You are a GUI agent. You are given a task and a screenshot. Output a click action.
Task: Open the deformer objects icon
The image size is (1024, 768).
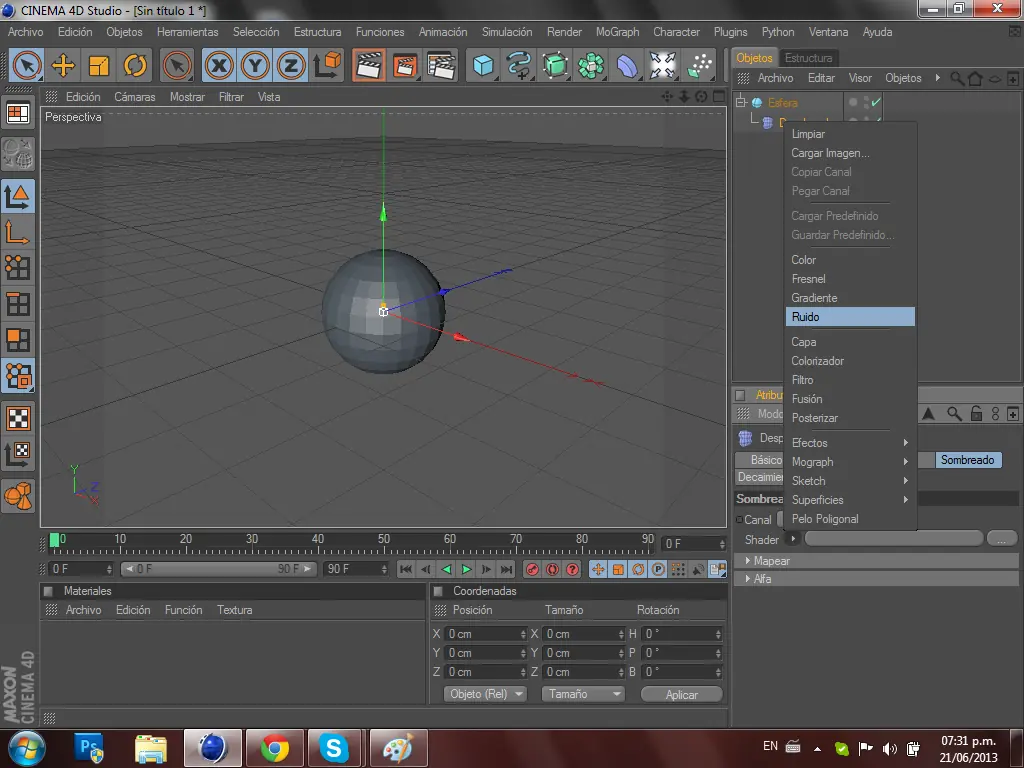627,65
